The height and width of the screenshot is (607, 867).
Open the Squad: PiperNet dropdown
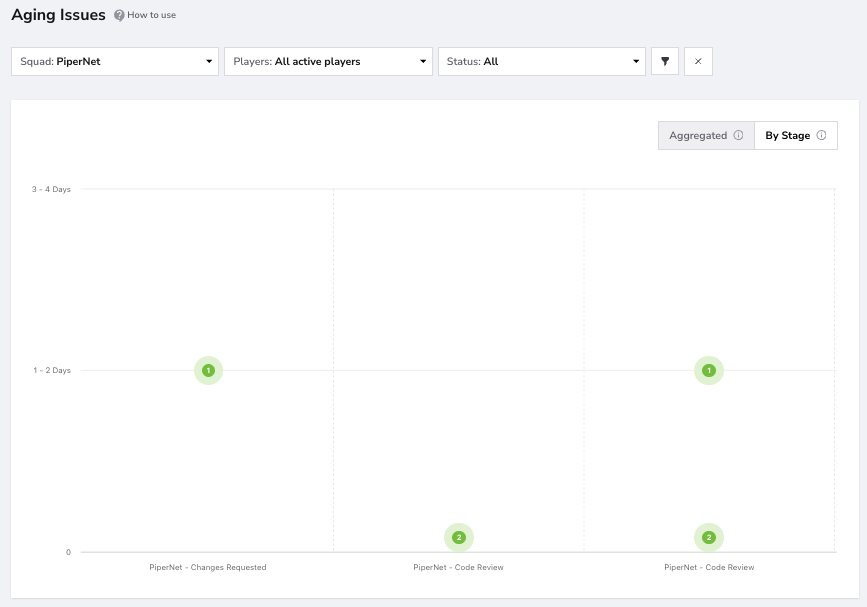pos(115,61)
